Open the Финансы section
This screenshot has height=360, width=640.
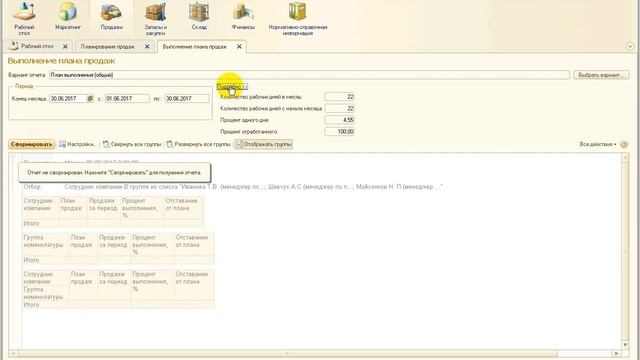point(243,16)
